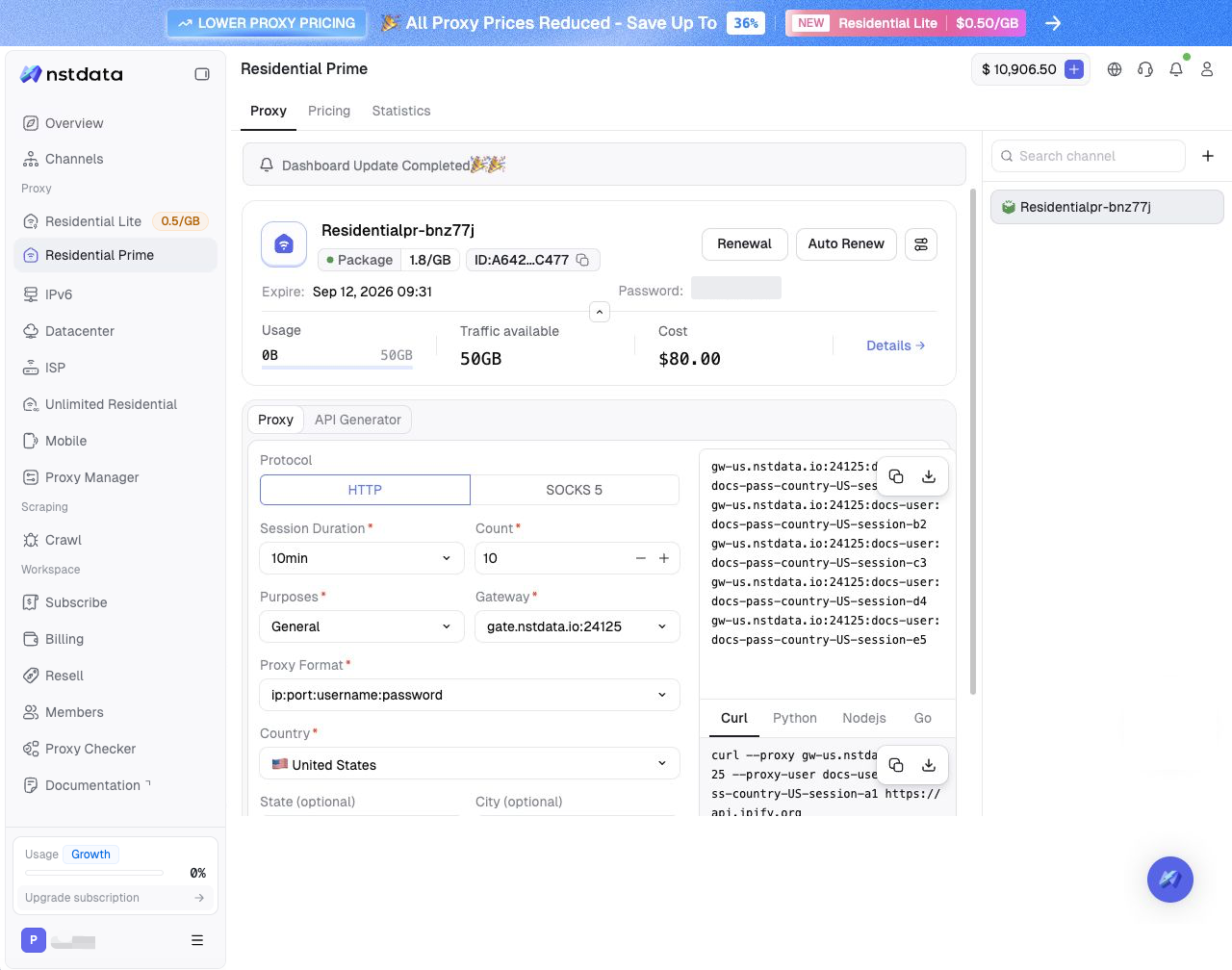The height and width of the screenshot is (970, 1232).
Task: Collapse the channel details chevron
Action: (600, 312)
